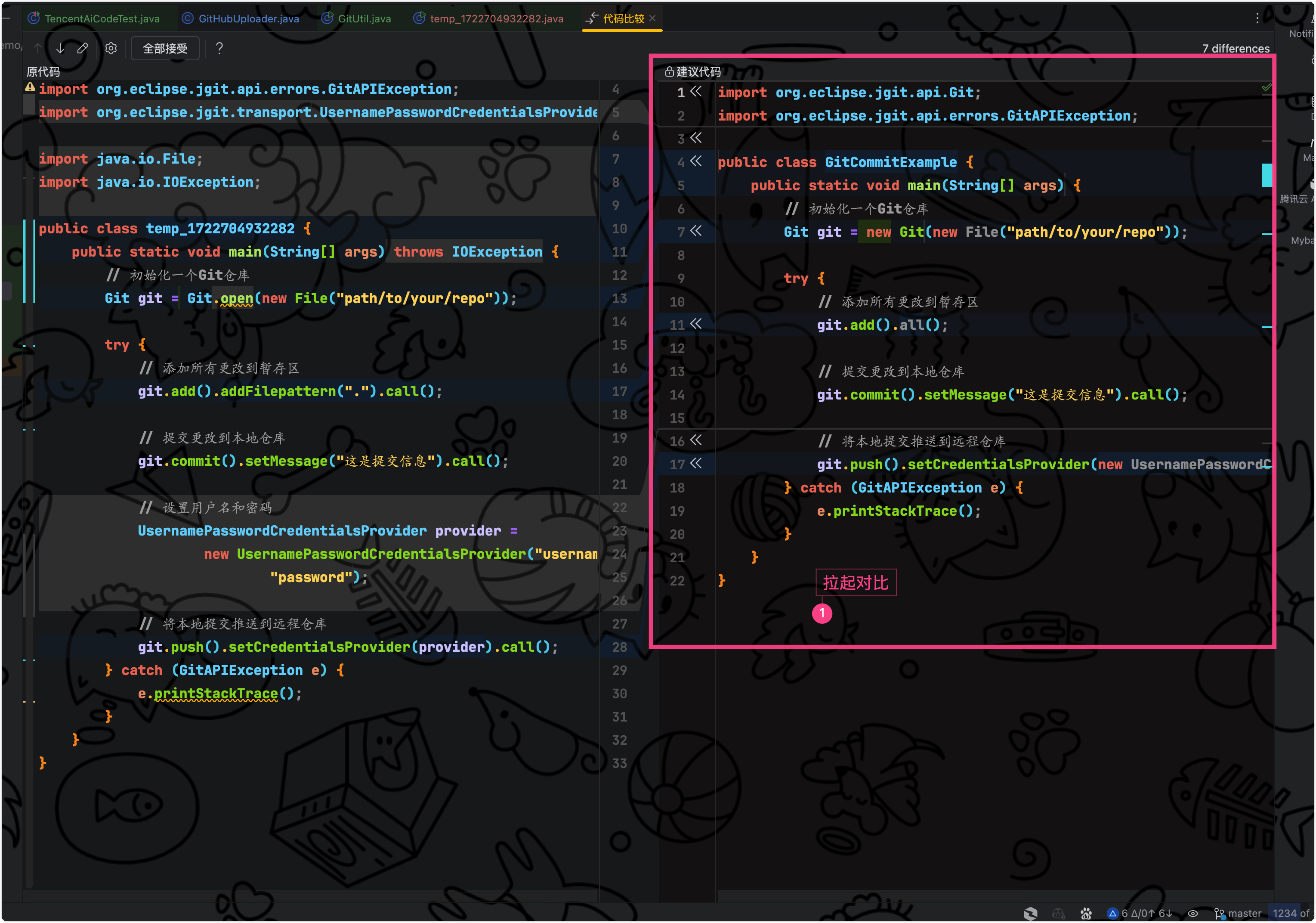This screenshot has height=923, width=1316.
Task: Click 'catch (GitAPIException e)' in suggested code
Action: click(903, 488)
